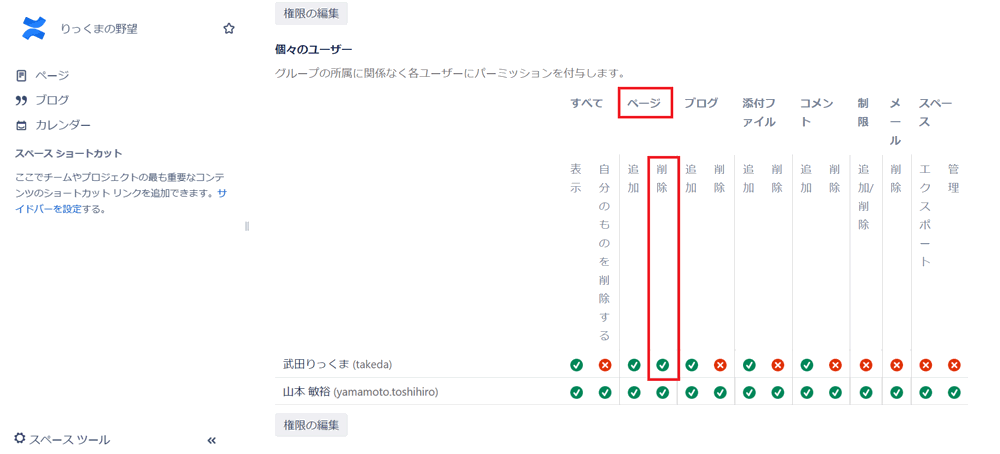Open the カレンダー sidebar item
Image resolution: width=1000 pixels, height=454 pixels.
53,125
